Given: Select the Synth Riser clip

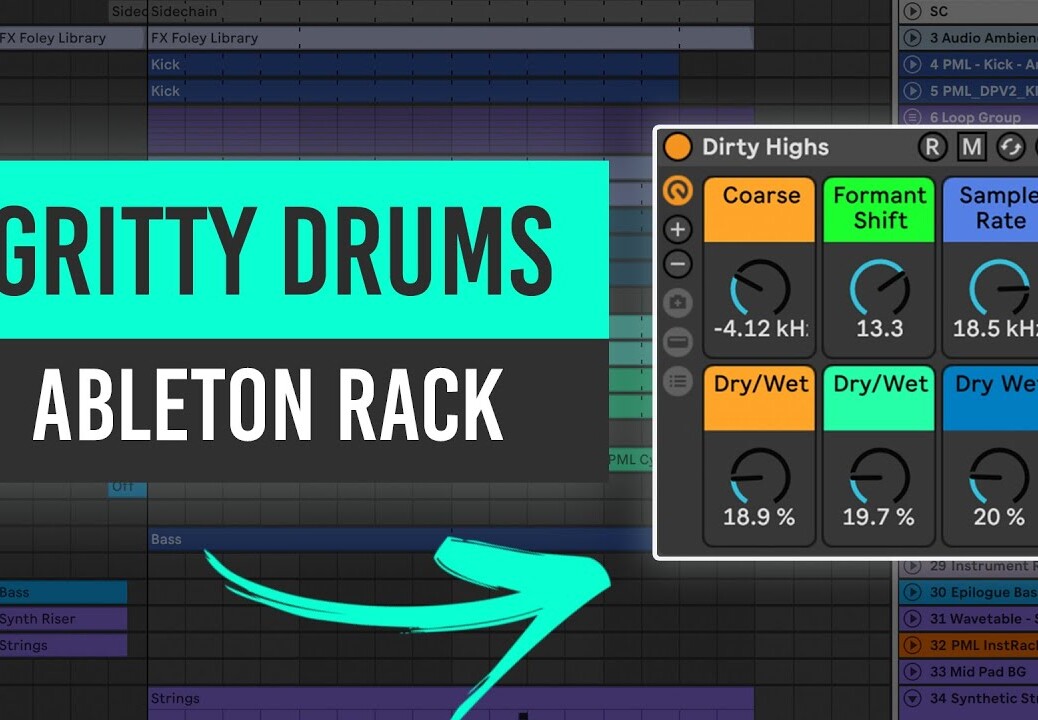Looking at the screenshot, I should coord(63,619).
